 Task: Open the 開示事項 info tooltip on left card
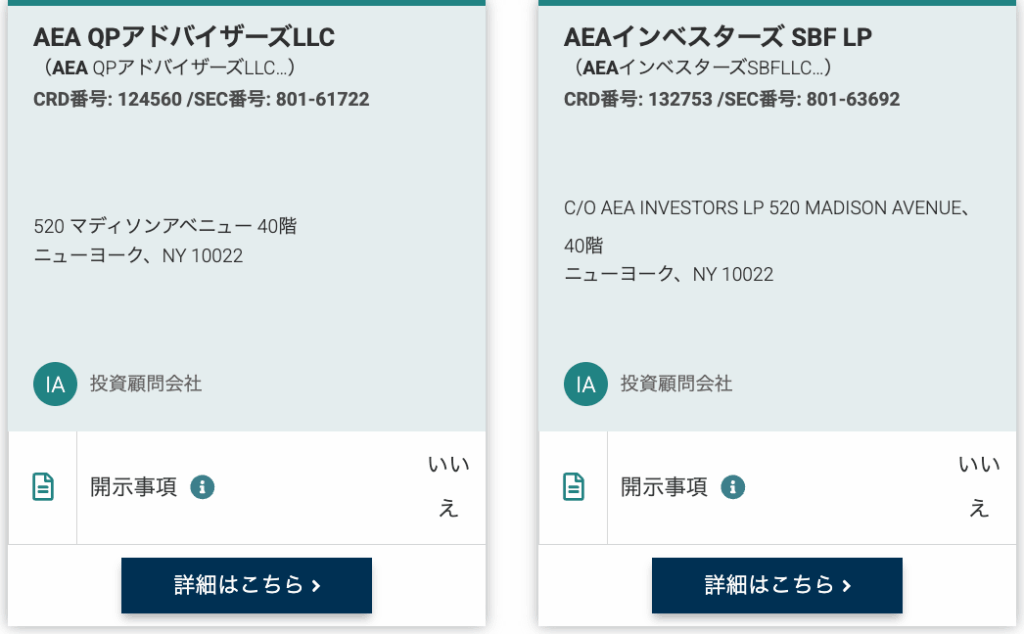203,487
